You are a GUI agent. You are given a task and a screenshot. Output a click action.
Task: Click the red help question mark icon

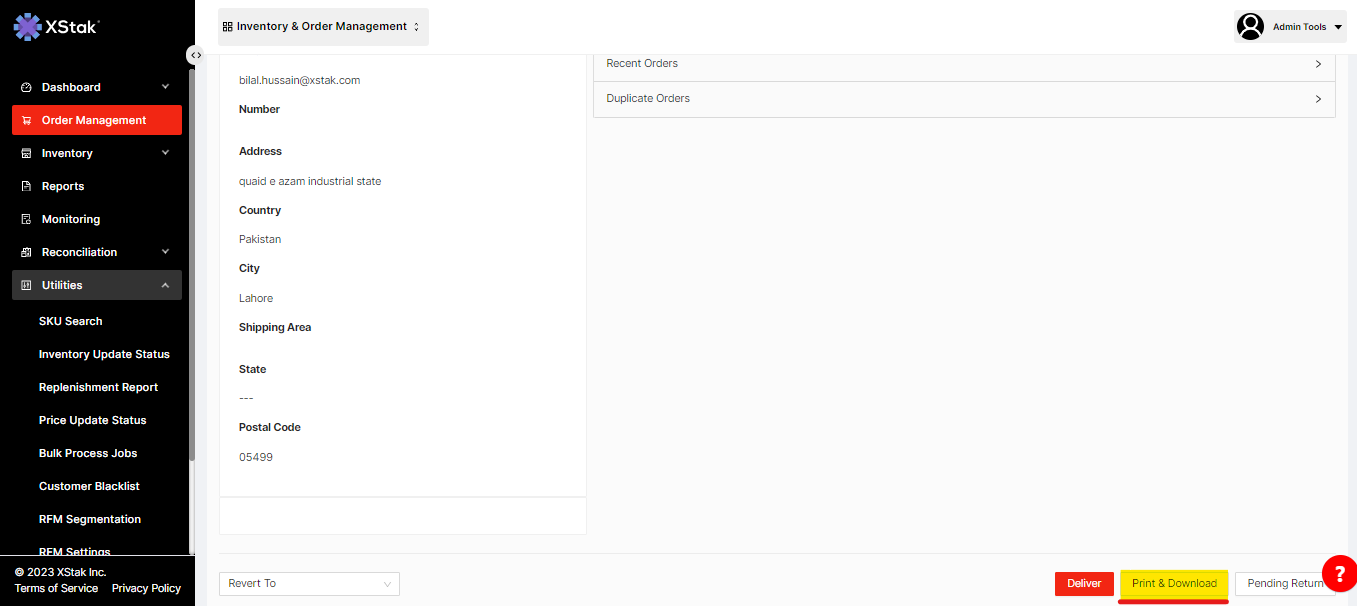click(1338, 574)
